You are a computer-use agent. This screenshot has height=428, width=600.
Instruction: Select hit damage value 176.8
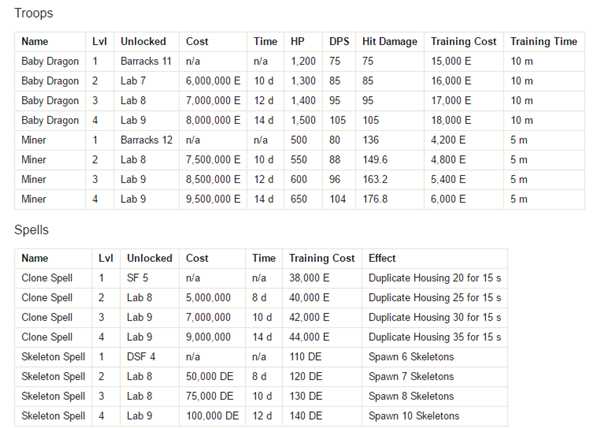click(375, 199)
